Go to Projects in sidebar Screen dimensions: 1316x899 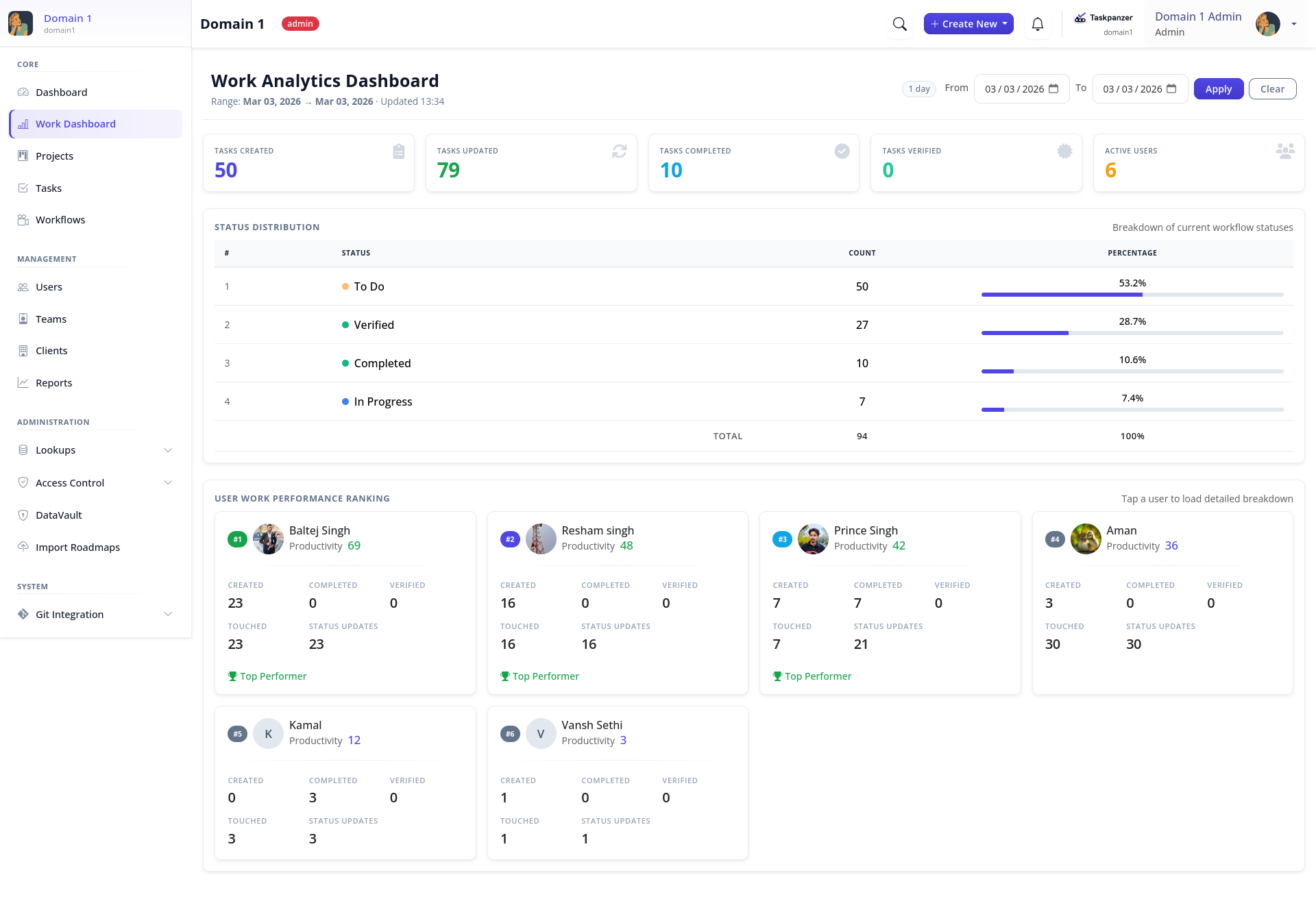point(54,156)
